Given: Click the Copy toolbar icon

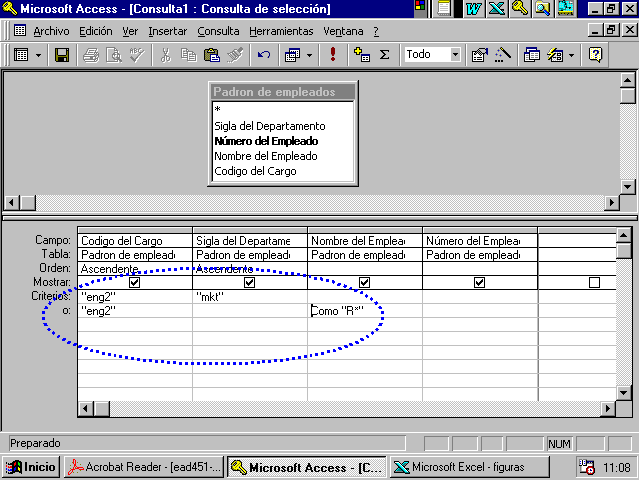Looking at the screenshot, I should pos(188,55).
